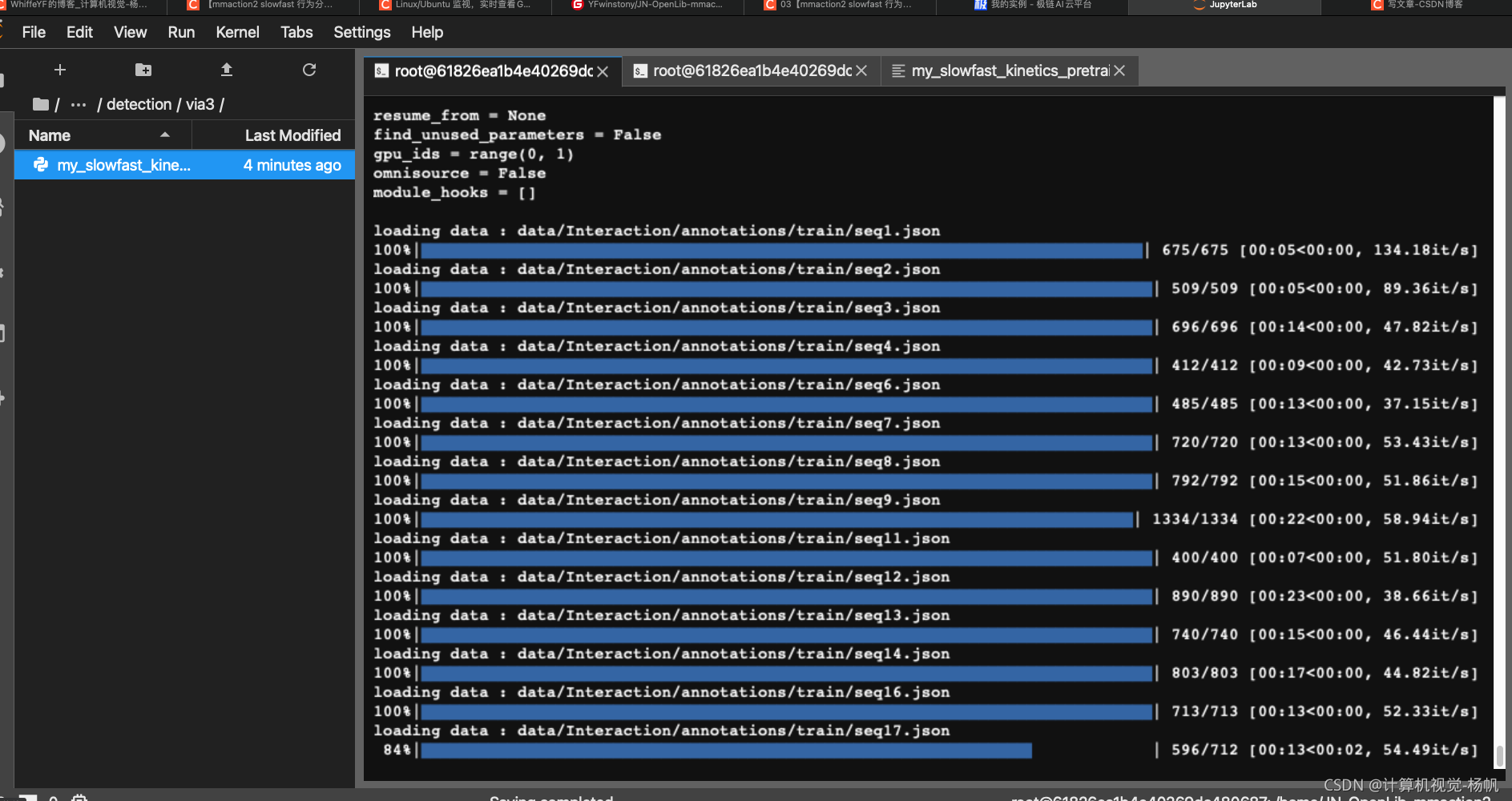Click the second terminal tab's terminal icon
The width and height of the screenshot is (1512, 801).
[640, 71]
